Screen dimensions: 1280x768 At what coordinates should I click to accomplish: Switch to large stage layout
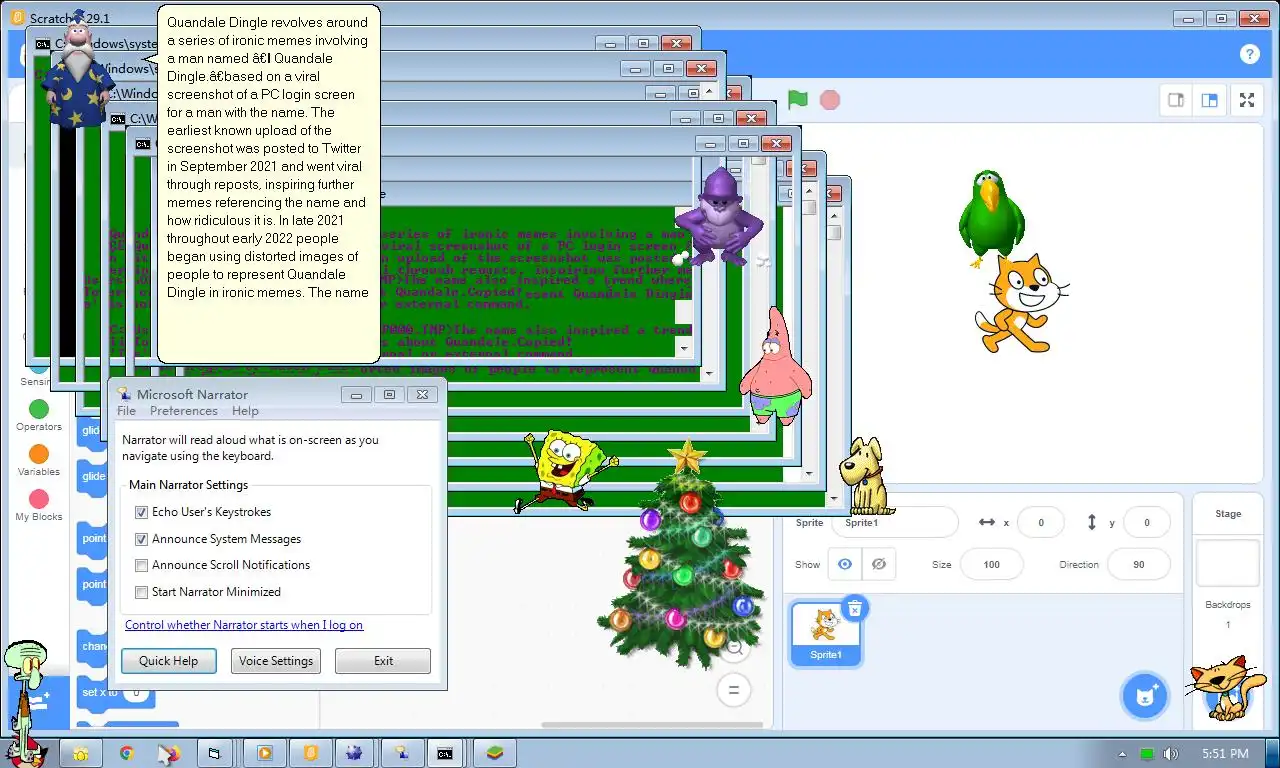coord(1210,100)
